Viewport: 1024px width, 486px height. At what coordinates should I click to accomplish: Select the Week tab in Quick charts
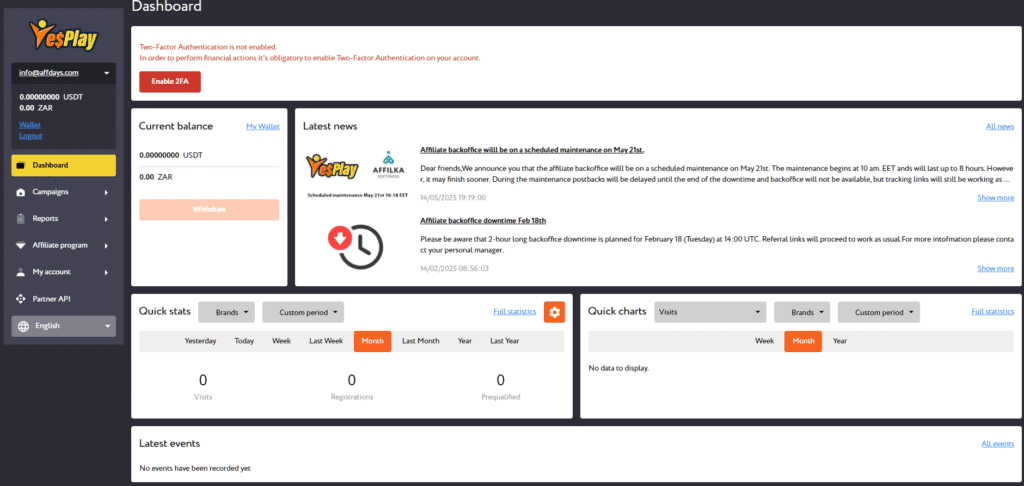click(765, 341)
